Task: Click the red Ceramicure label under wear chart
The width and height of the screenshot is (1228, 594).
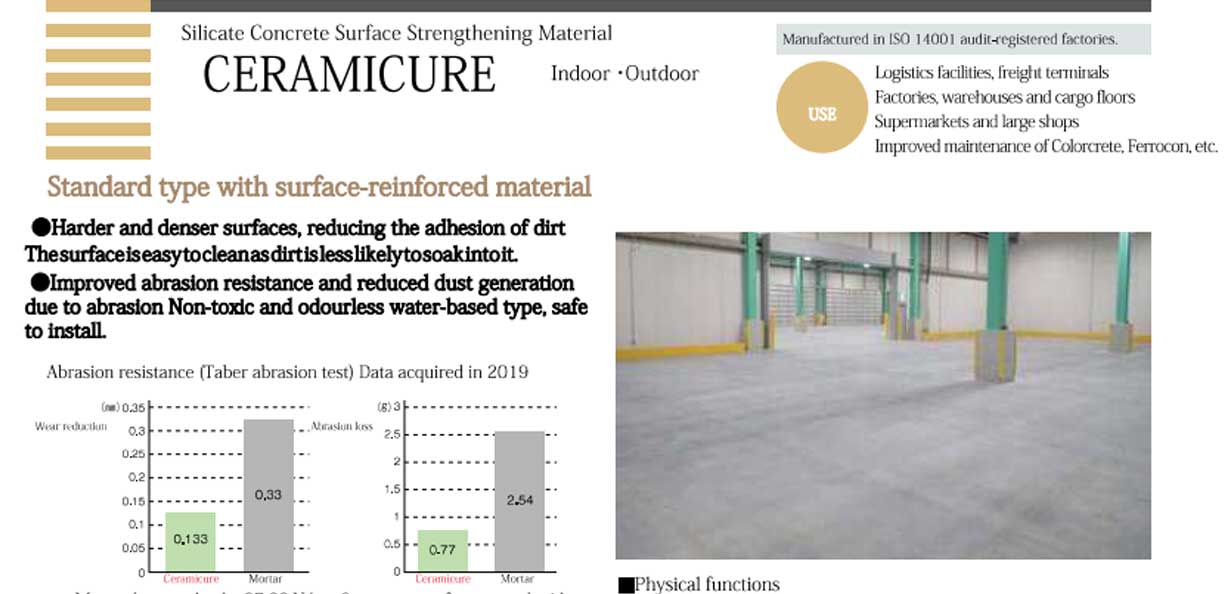Action: click(x=189, y=579)
